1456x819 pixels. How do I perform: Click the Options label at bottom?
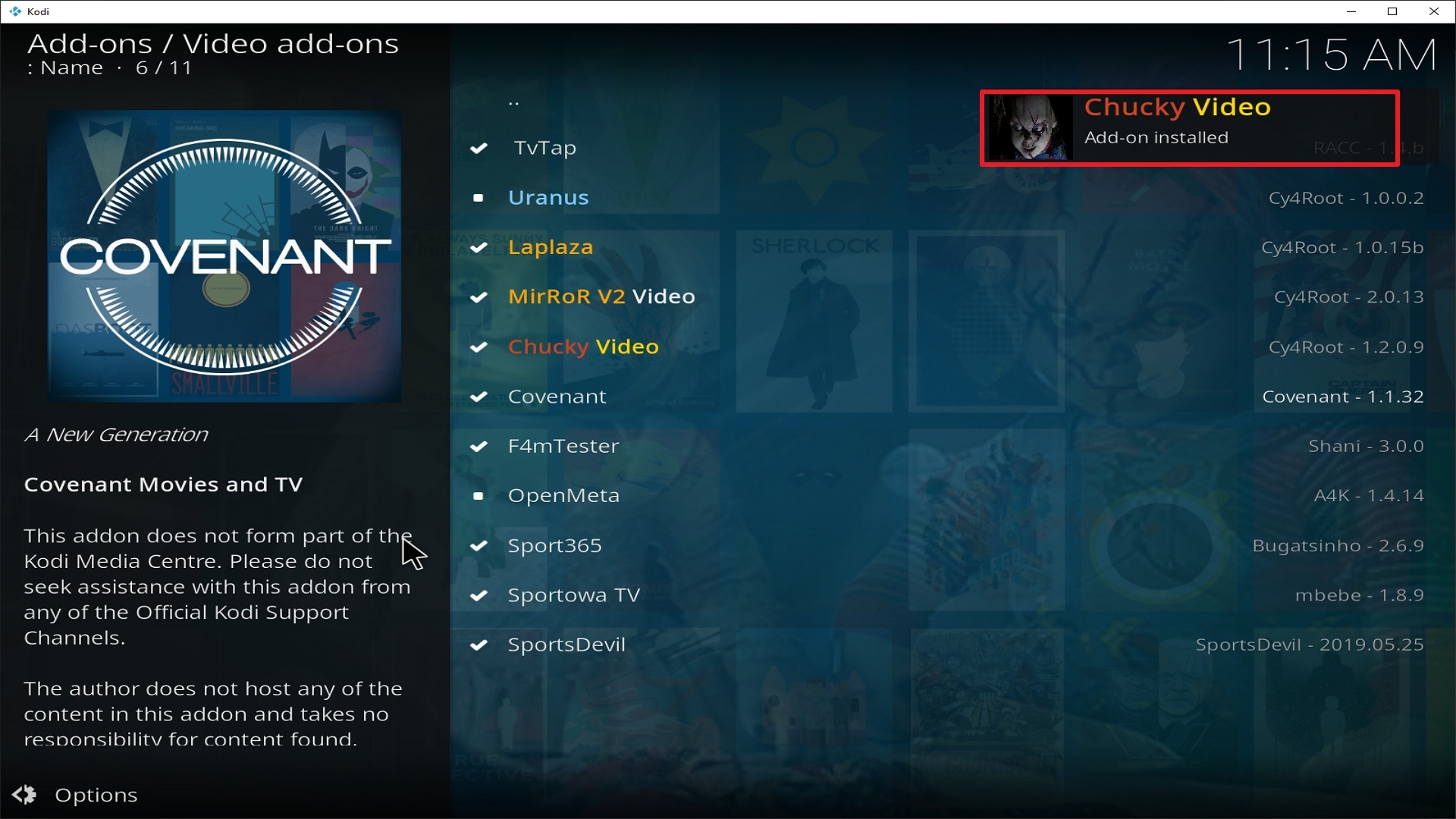click(96, 795)
